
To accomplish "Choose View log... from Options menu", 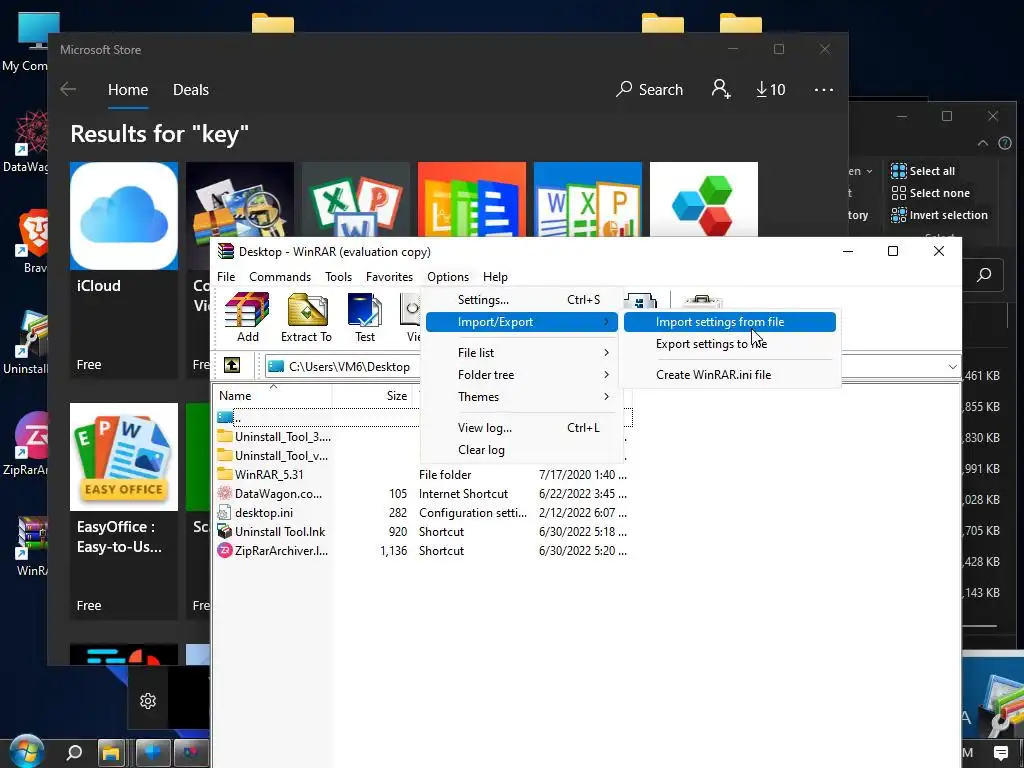I will (x=521, y=428).
